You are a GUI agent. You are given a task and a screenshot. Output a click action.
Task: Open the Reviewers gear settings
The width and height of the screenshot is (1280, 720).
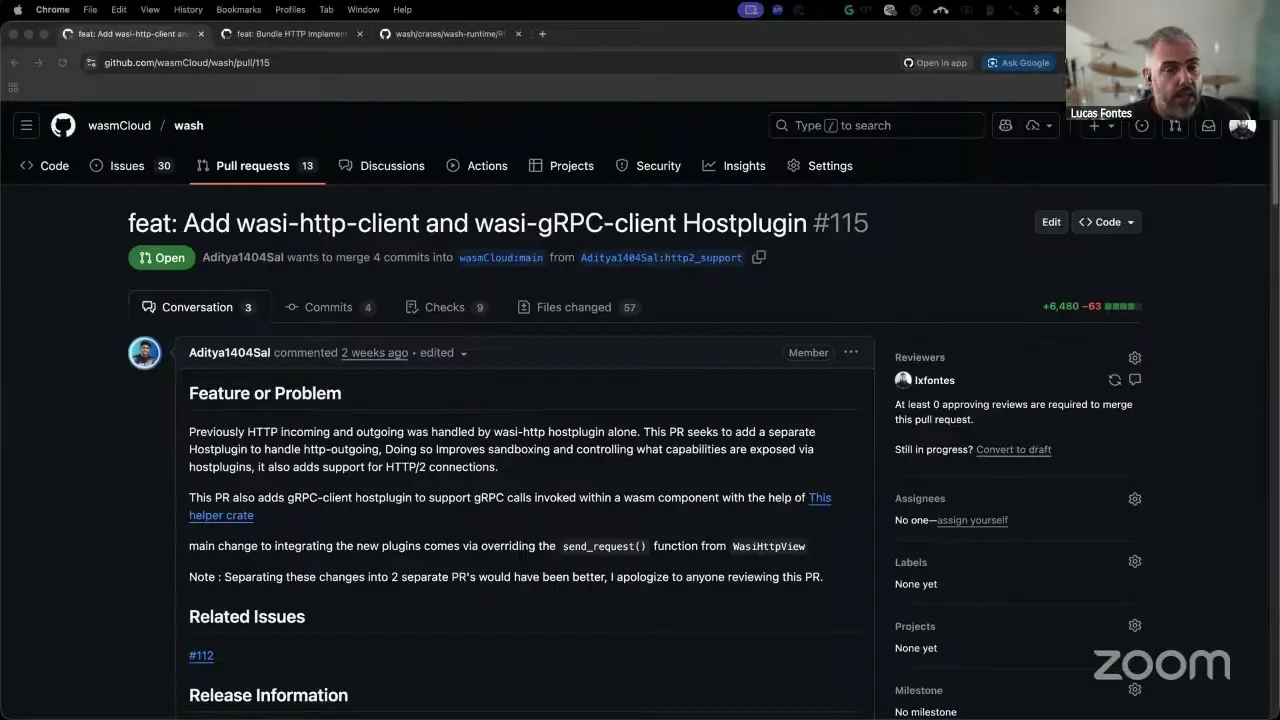tap(1135, 358)
